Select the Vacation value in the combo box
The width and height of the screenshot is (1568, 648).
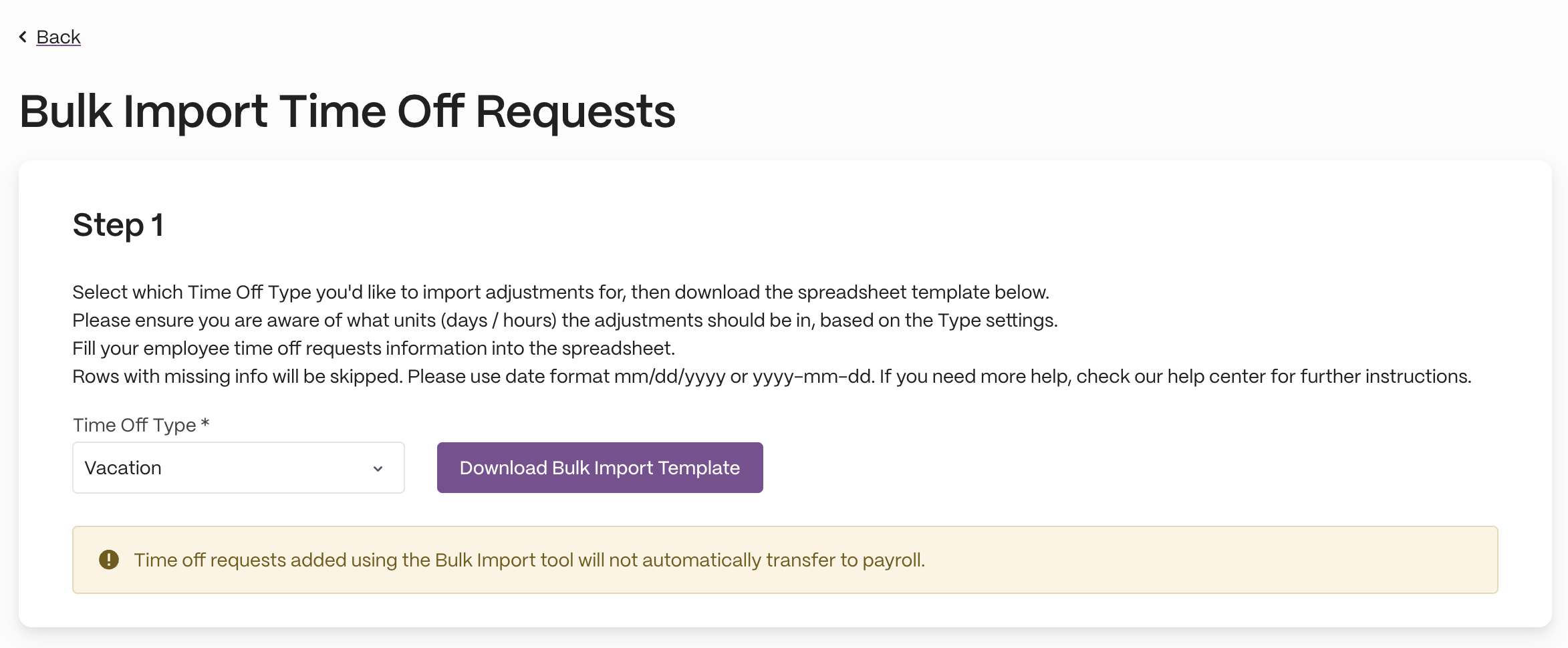click(123, 468)
